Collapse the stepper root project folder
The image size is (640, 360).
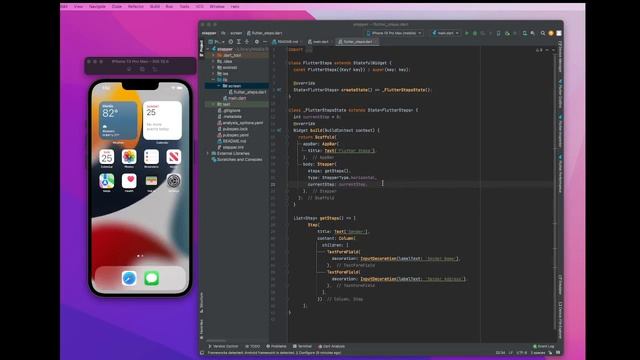click(x=208, y=49)
